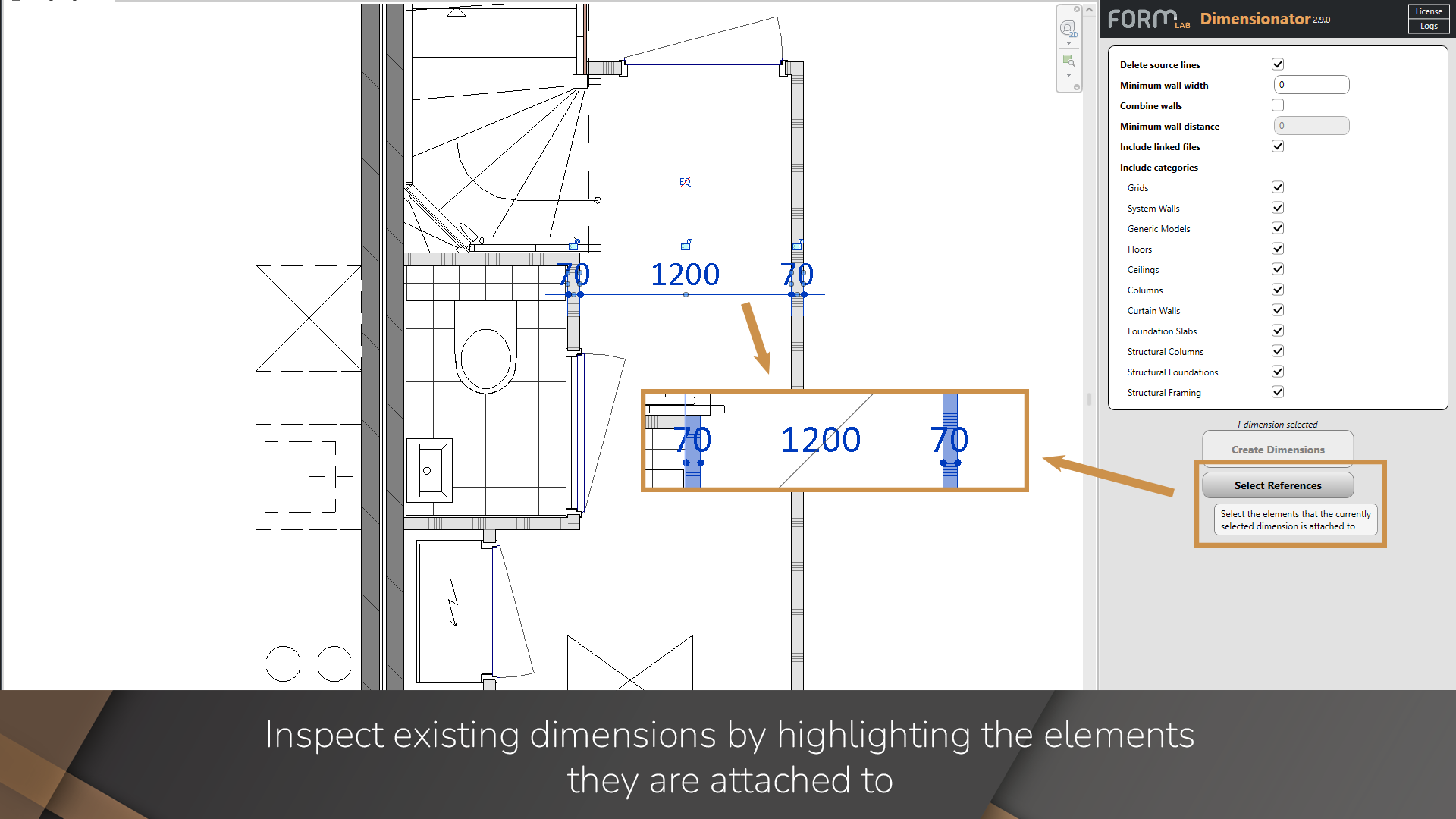Disable the Curtain Walls category
Screen dimensions: 1456x819
pos(1277,309)
